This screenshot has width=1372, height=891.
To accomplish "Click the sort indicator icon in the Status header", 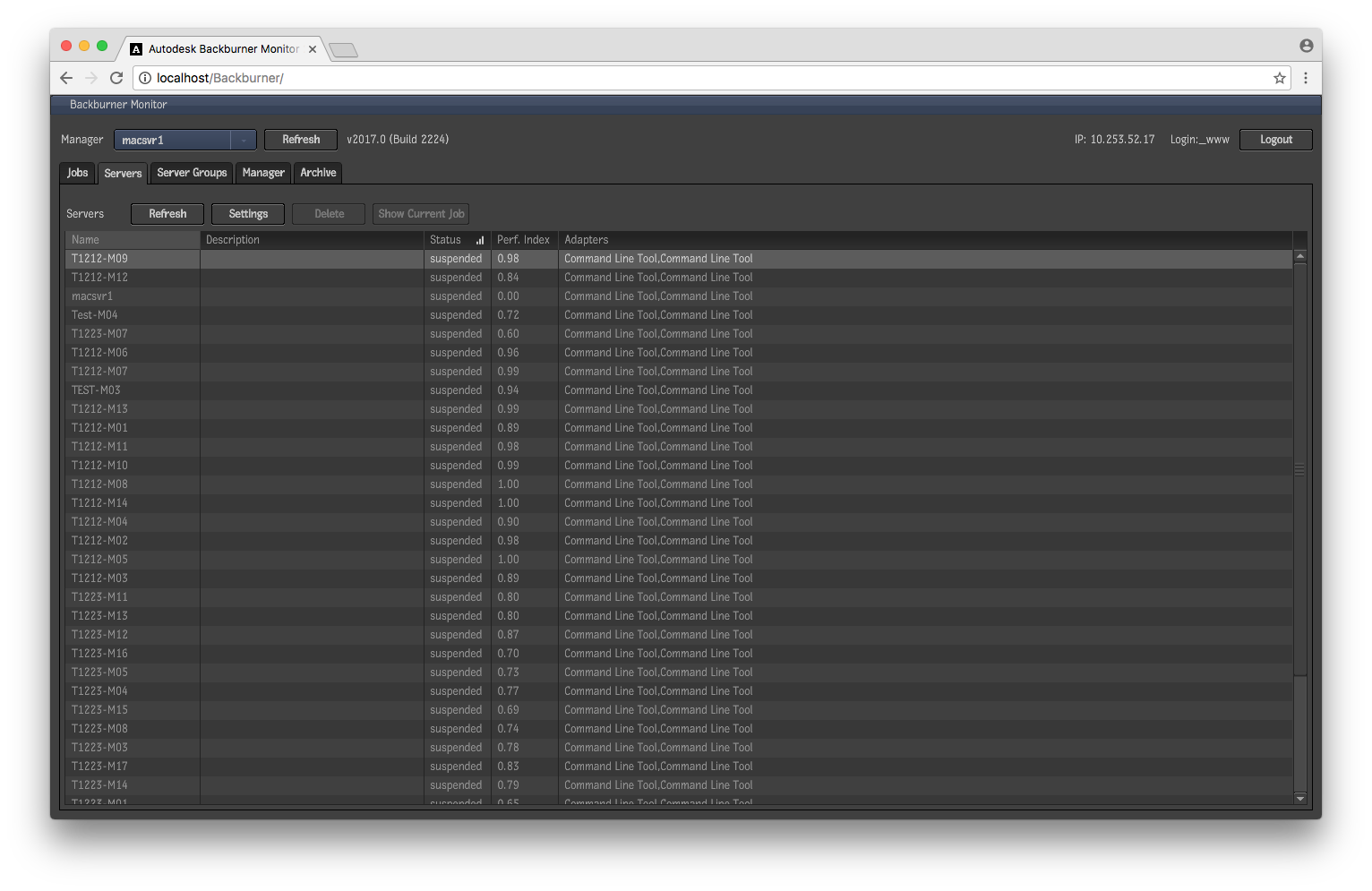I will click(480, 240).
